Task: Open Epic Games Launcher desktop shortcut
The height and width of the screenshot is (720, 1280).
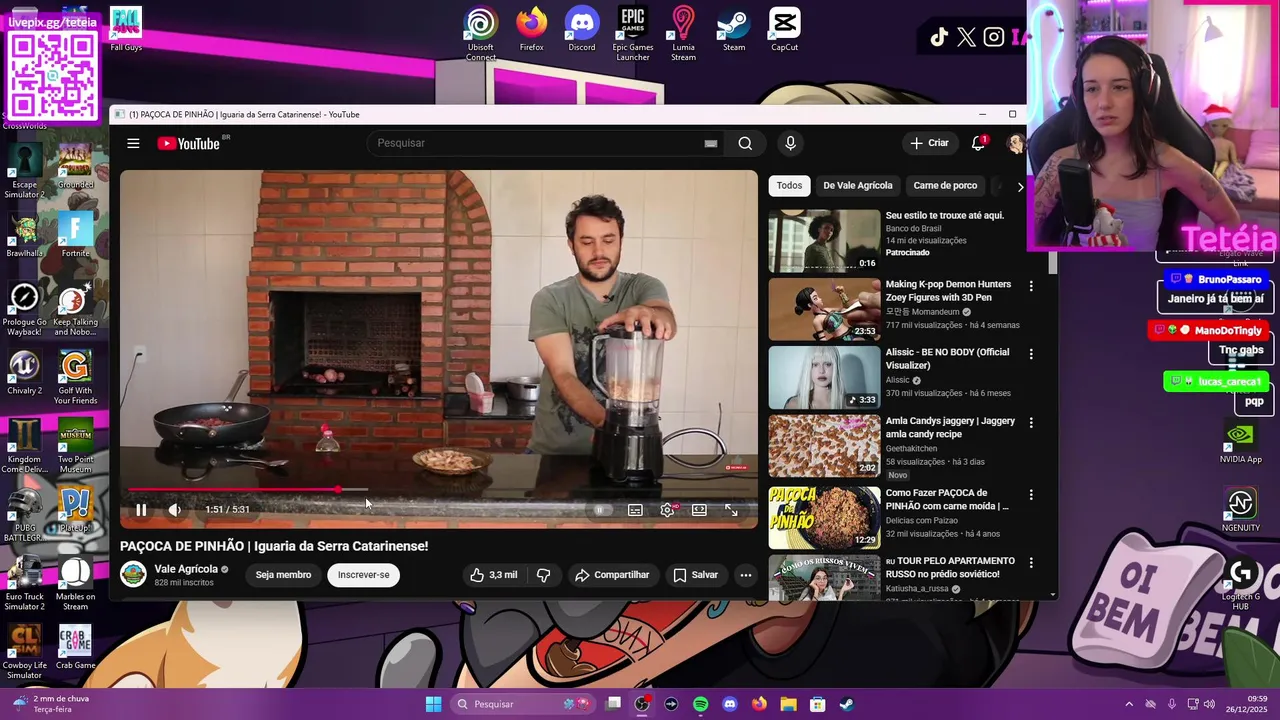Action: tap(633, 33)
